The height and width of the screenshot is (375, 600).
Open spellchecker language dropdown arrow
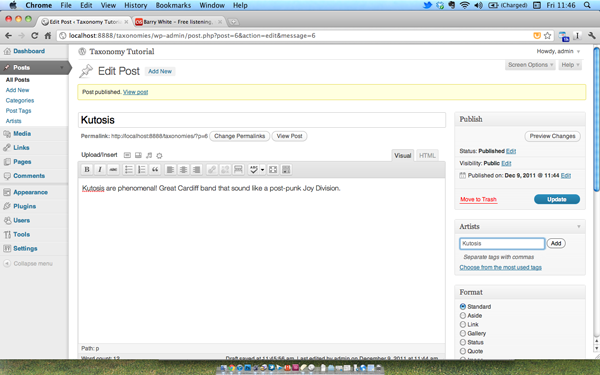coord(262,170)
